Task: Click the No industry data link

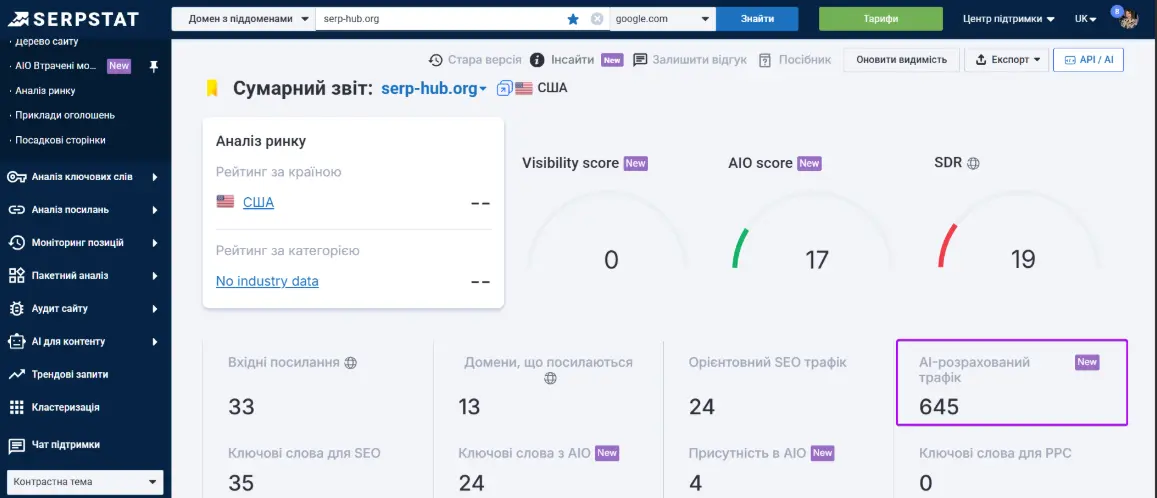Action: tap(267, 281)
